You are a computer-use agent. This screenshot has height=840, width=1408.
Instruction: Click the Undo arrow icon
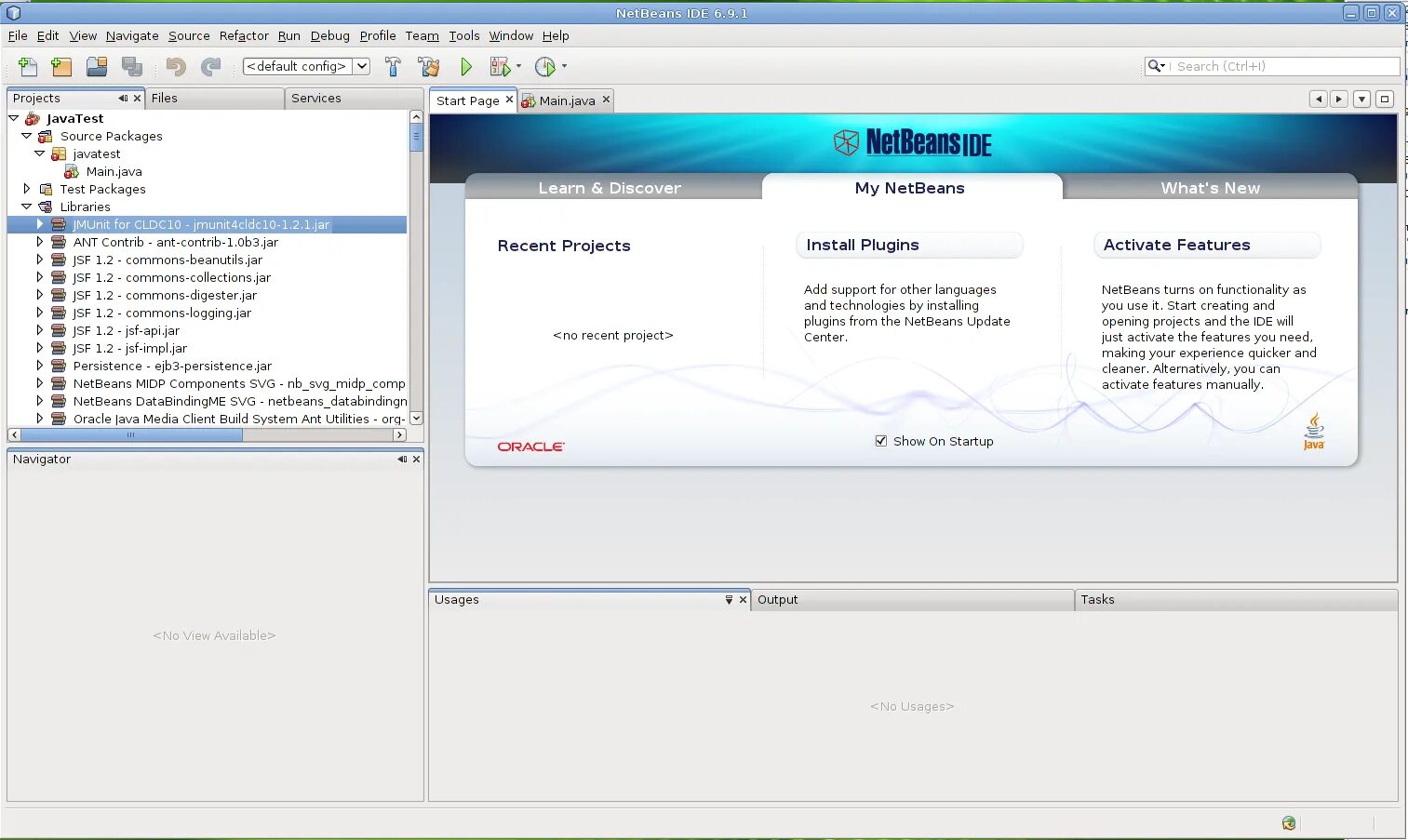[176, 66]
